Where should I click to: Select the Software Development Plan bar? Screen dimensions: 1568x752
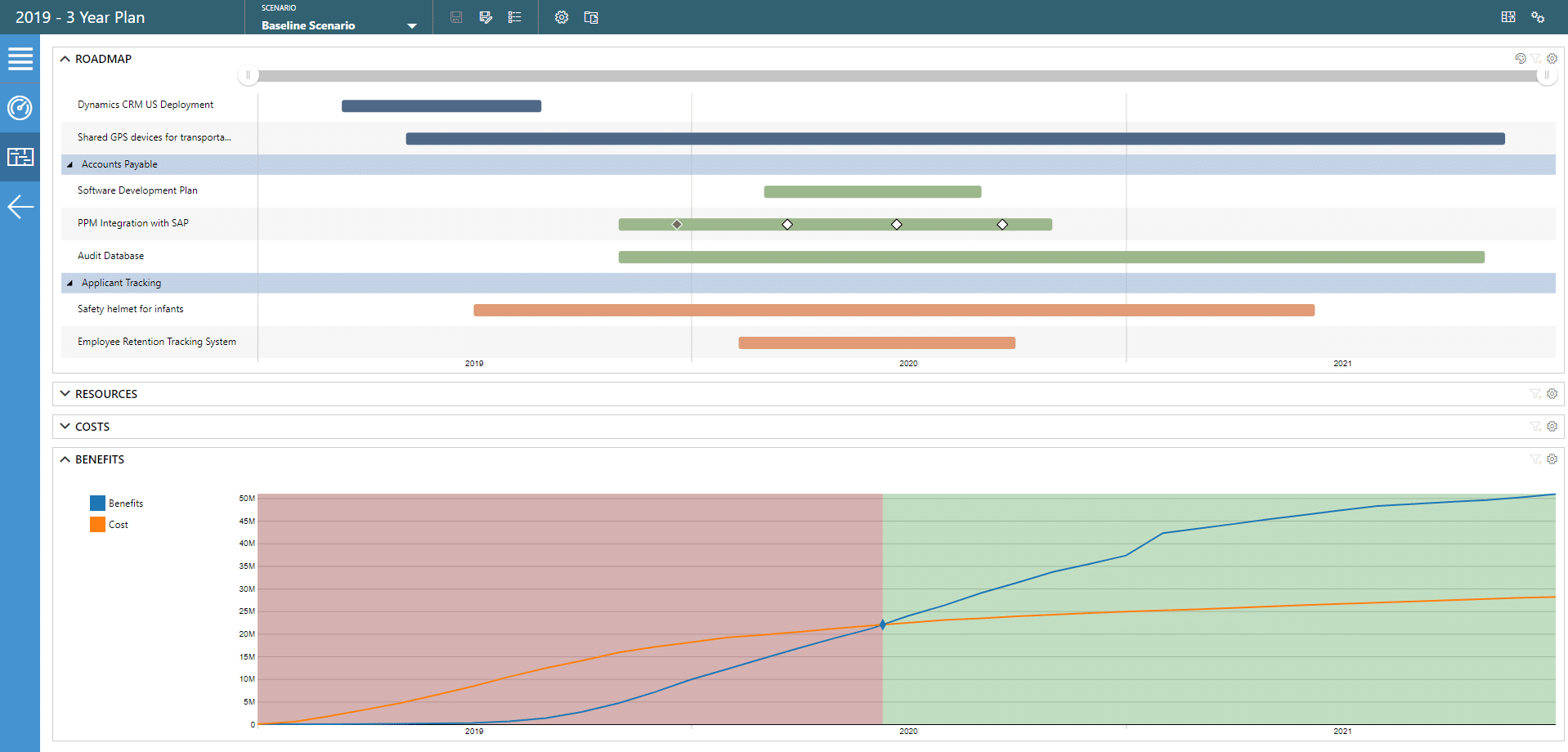(872, 192)
